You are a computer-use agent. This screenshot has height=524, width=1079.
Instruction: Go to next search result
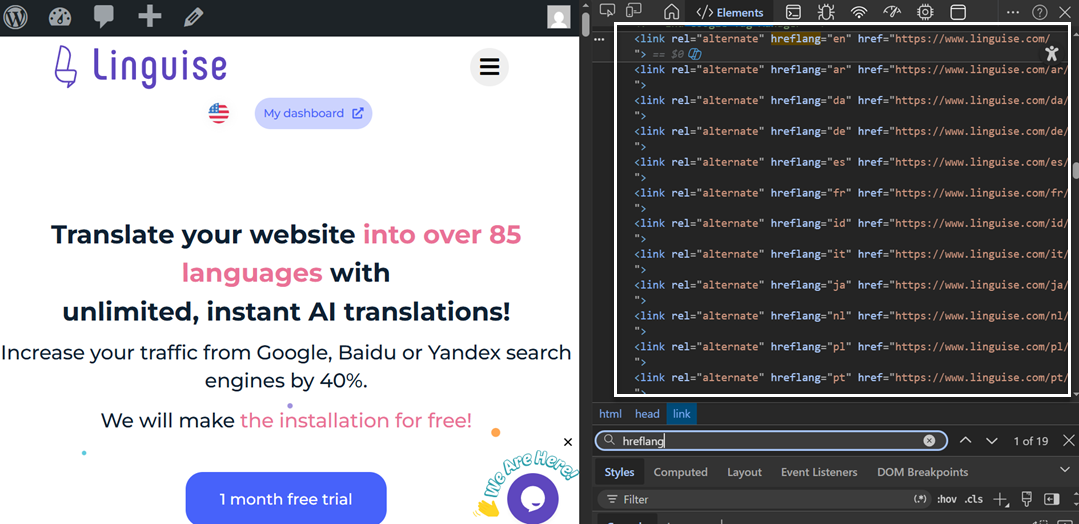[992, 441]
